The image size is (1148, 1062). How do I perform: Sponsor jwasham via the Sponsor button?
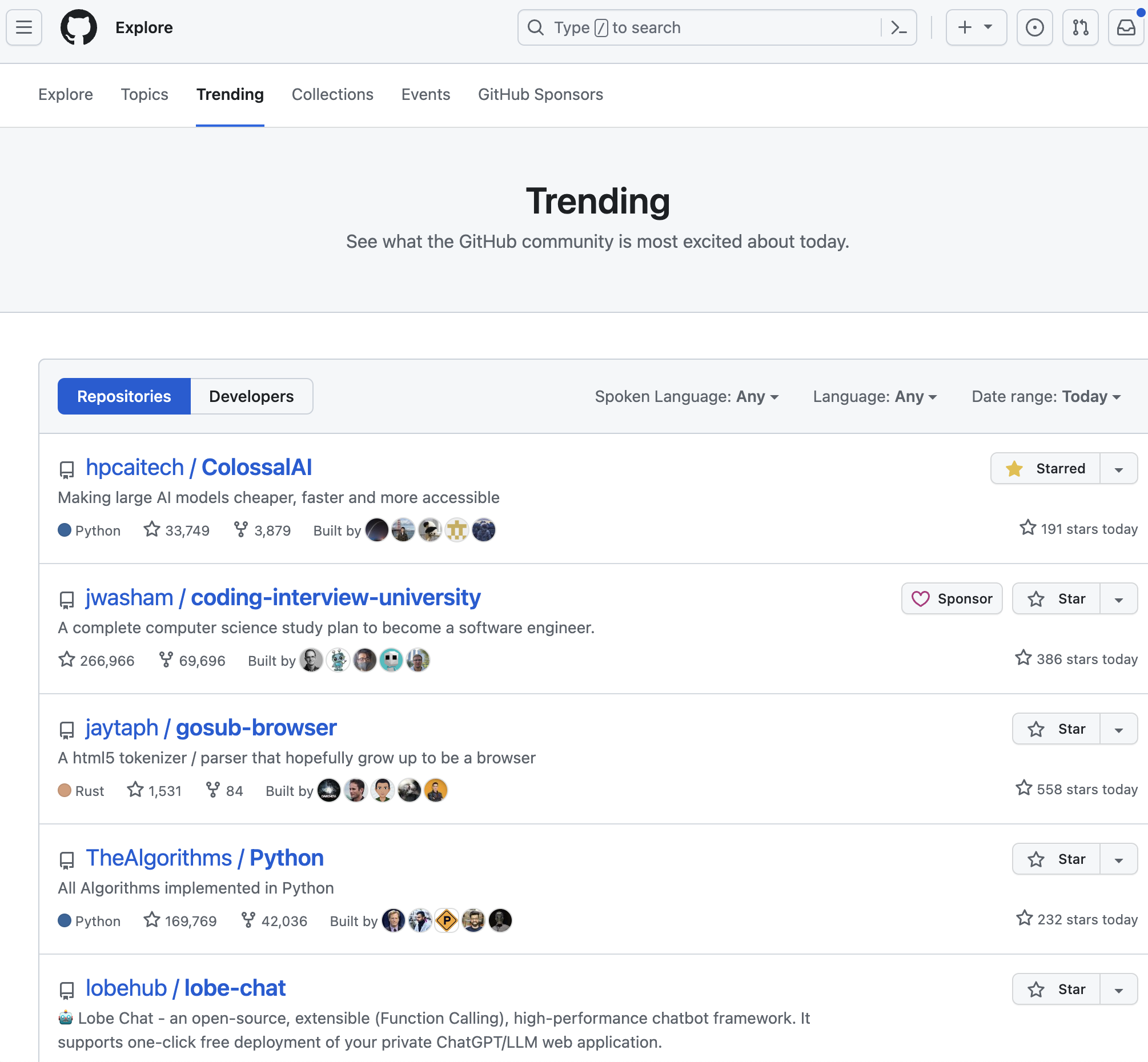pos(952,599)
